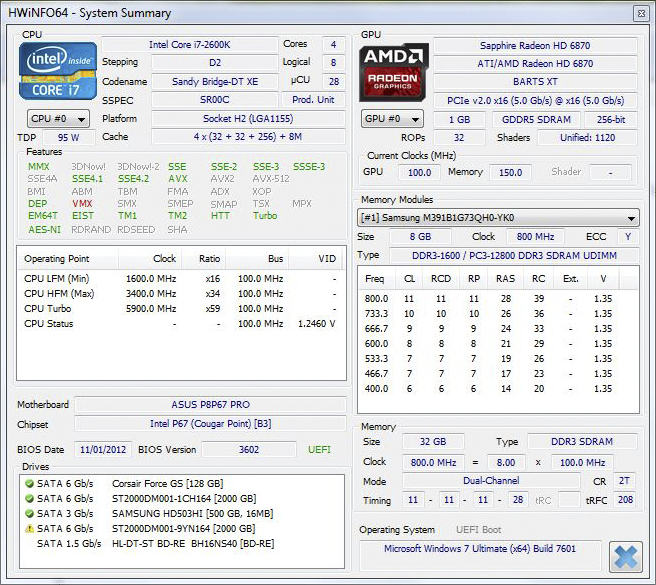Click the VID column header
Image resolution: width=656 pixels, height=585 pixels.
(x=315, y=259)
